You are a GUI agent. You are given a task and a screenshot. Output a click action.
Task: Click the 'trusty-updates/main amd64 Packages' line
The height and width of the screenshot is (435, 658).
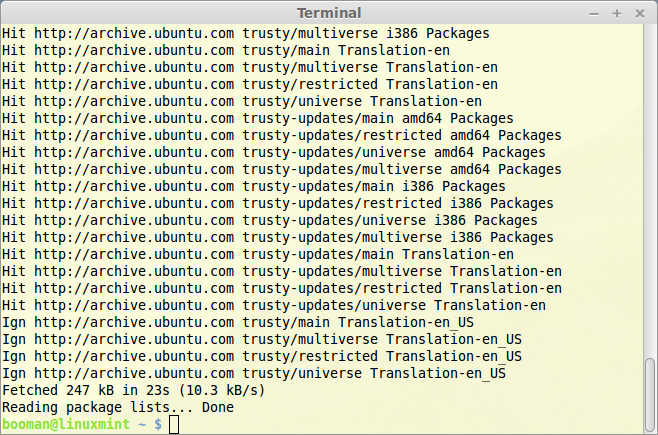(258, 118)
